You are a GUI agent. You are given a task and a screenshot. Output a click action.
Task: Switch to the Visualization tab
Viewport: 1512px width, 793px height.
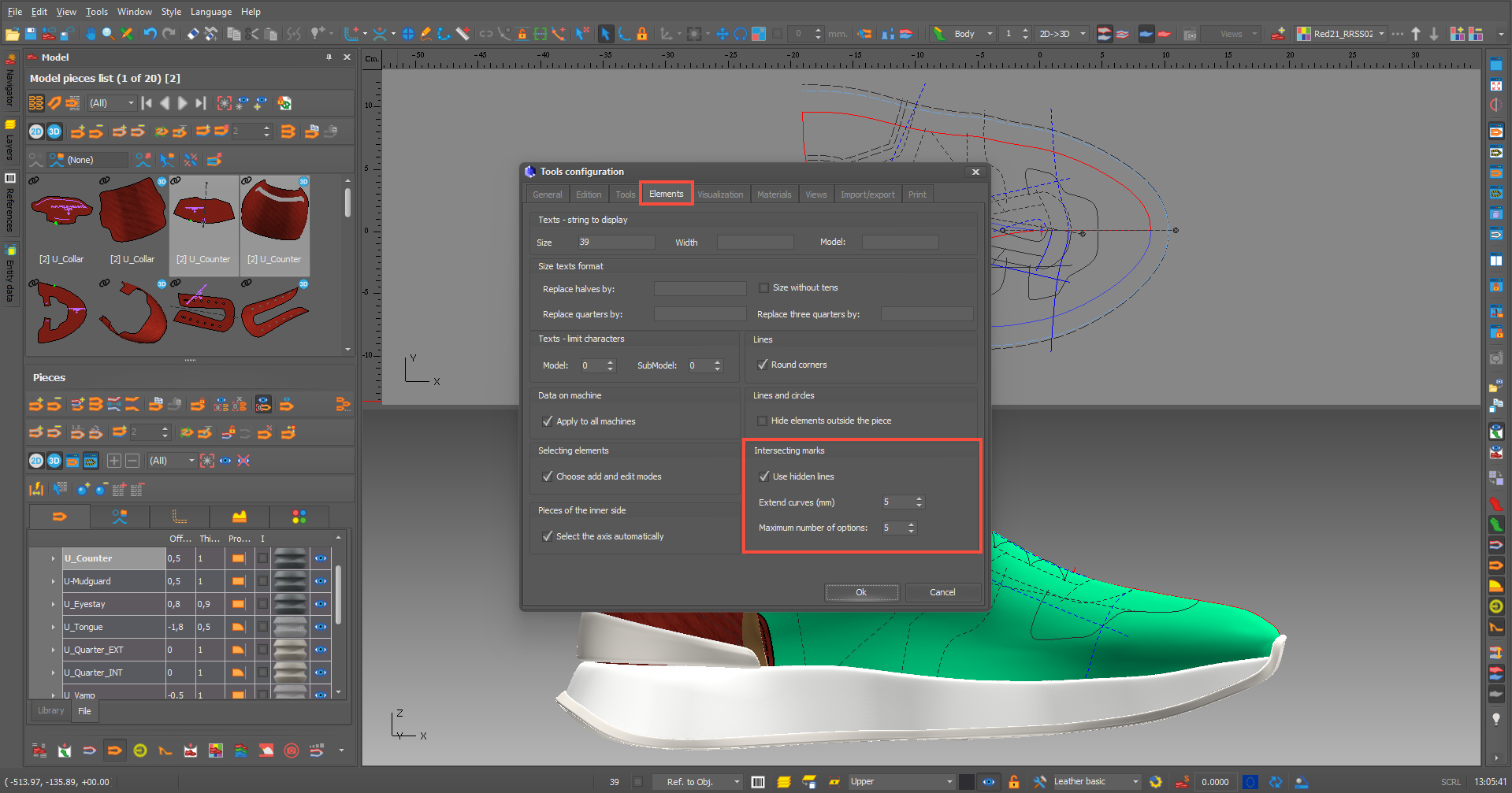[x=719, y=195]
